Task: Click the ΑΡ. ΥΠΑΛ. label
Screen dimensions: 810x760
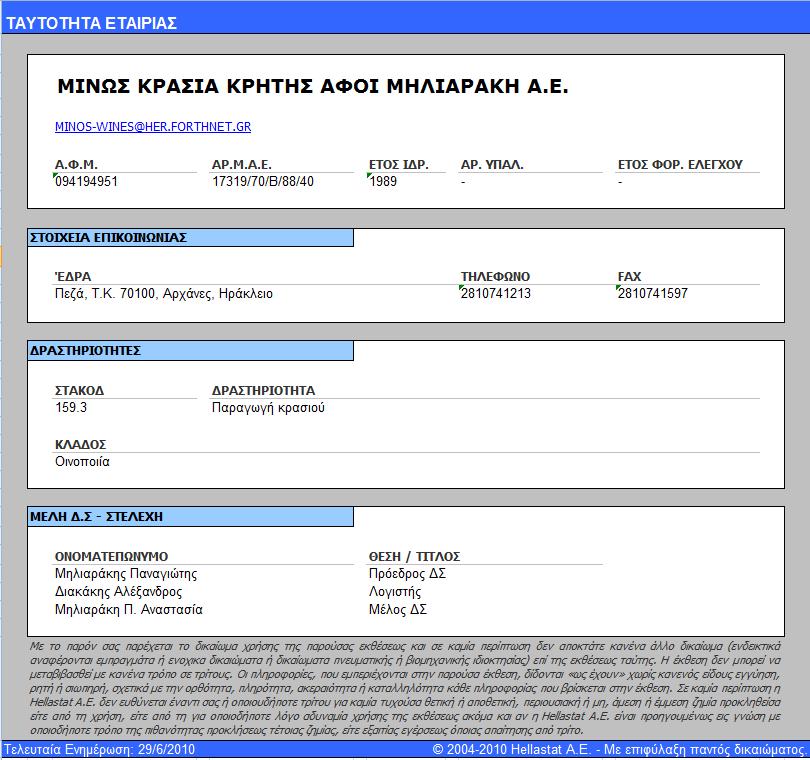Action: [x=492, y=165]
